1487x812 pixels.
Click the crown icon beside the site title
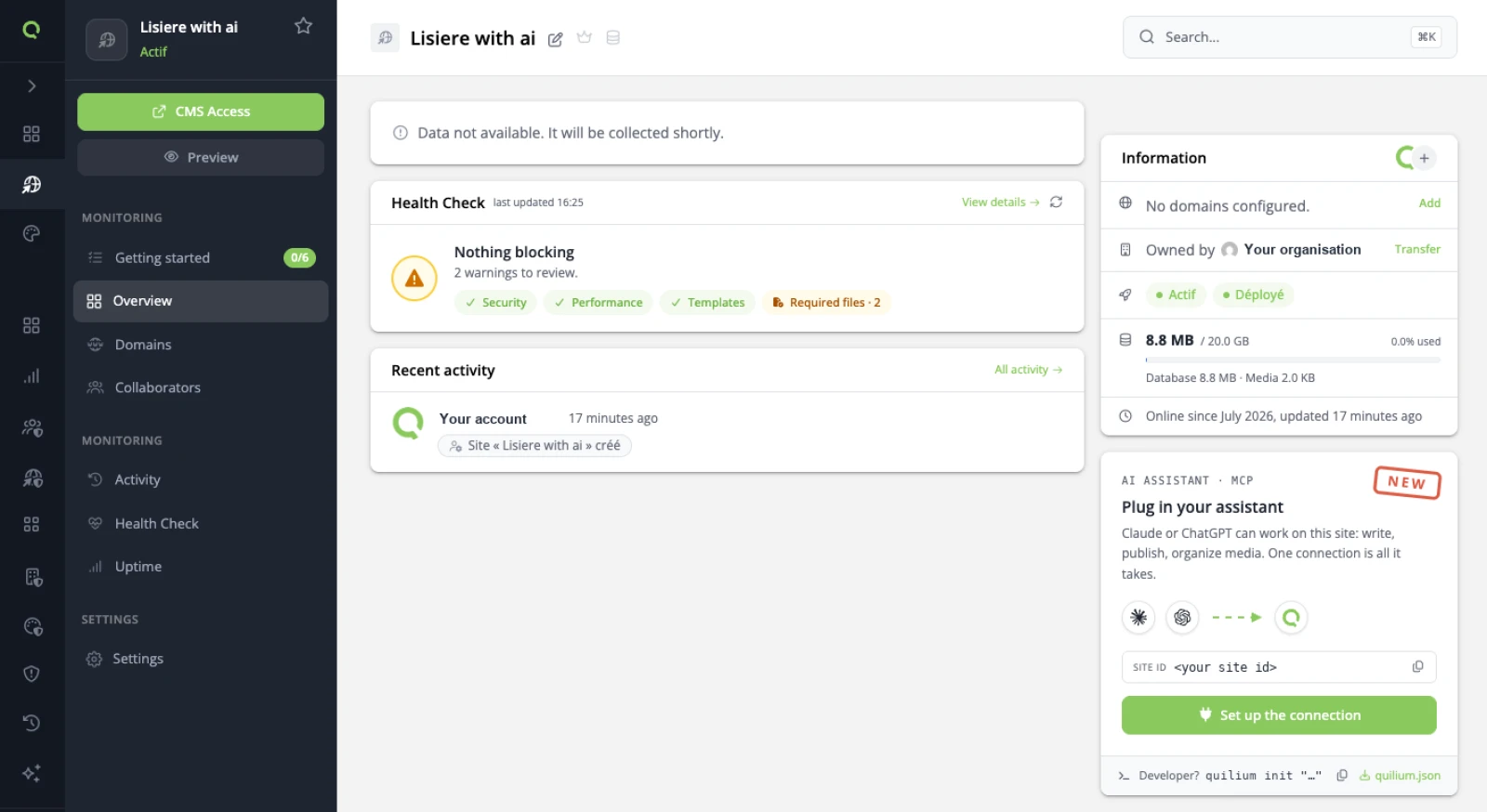(x=584, y=38)
